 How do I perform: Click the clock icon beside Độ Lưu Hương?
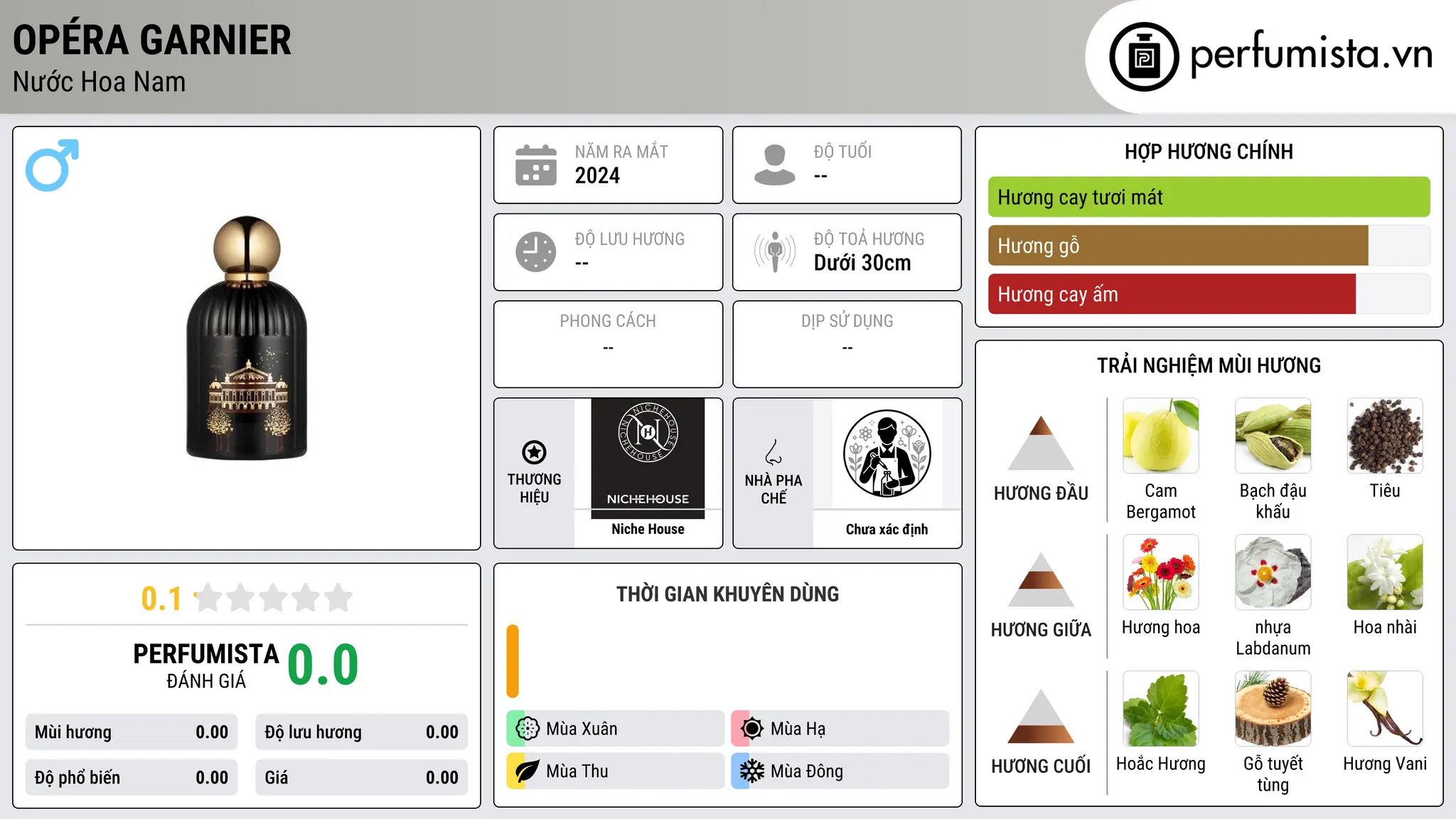(x=536, y=252)
